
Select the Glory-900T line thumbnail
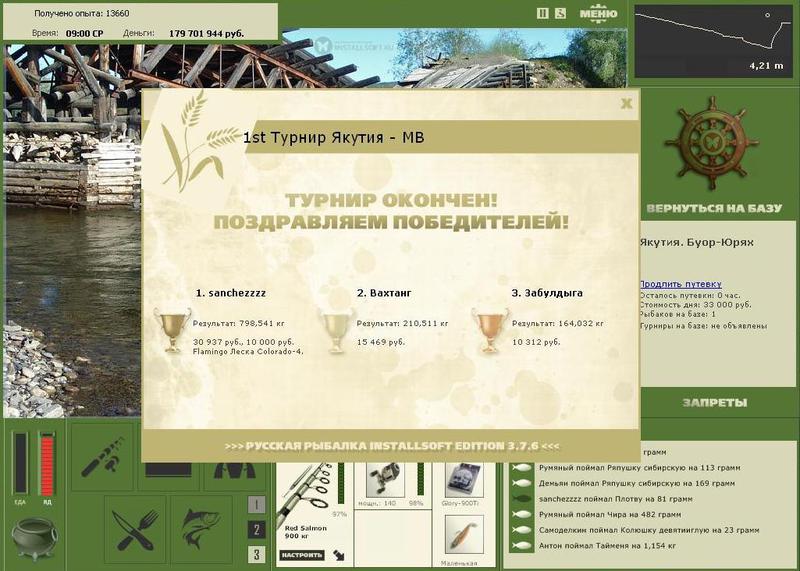click(x=462, y=480)
